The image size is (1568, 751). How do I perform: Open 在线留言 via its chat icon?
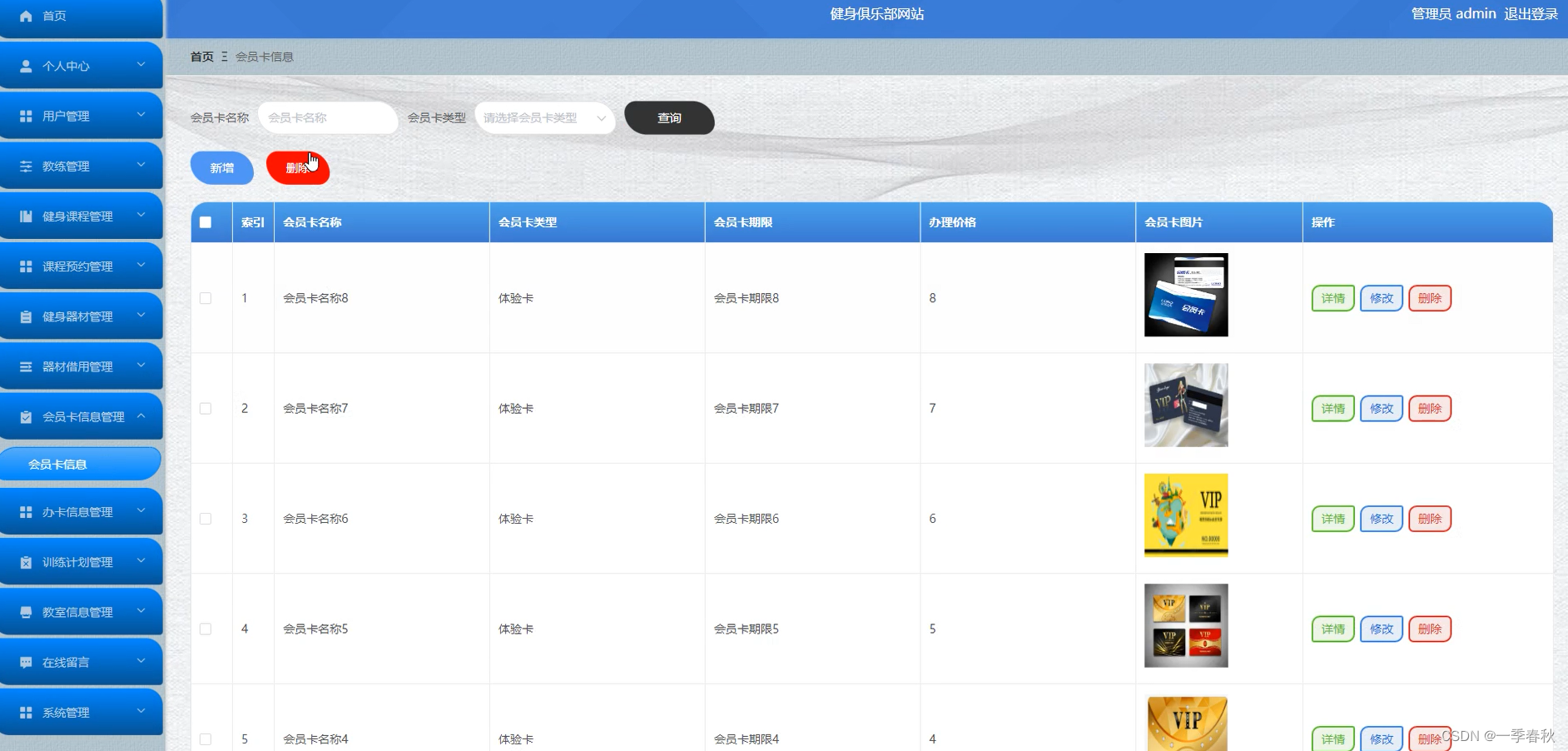point(25,661)
